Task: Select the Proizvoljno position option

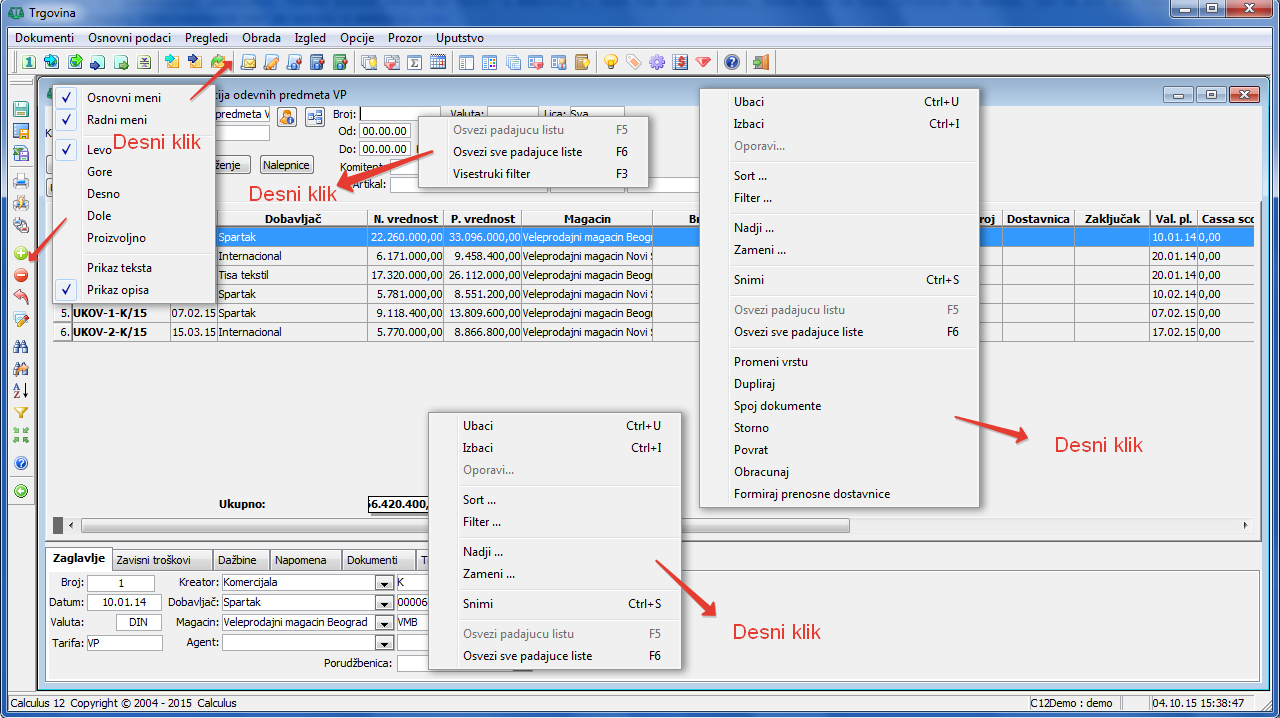Action: [x=134, y=238]
